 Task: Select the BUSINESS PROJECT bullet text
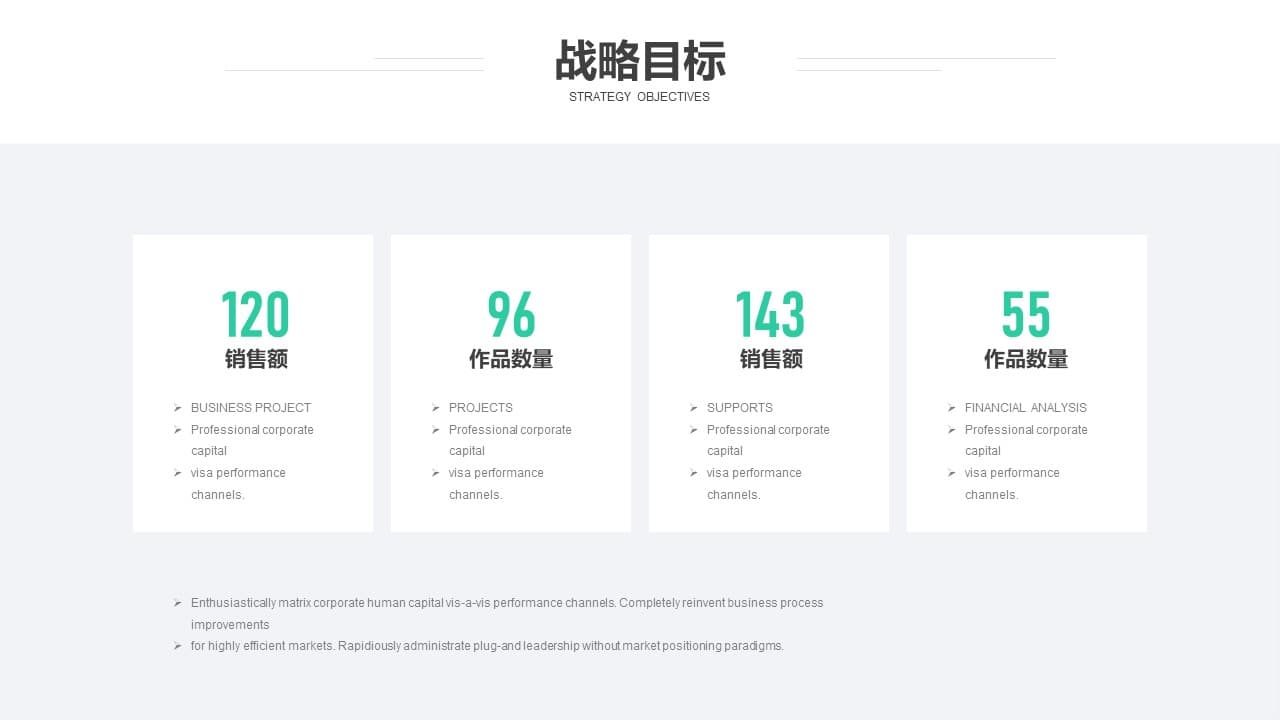[x=251, y=408]
